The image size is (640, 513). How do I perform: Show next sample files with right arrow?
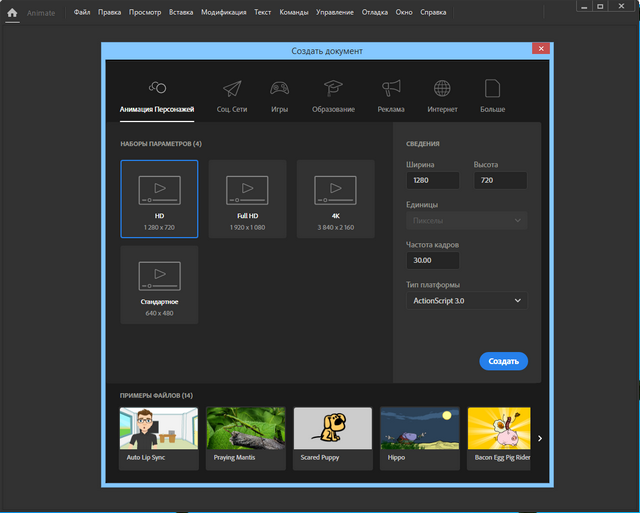tap(540, 438)
